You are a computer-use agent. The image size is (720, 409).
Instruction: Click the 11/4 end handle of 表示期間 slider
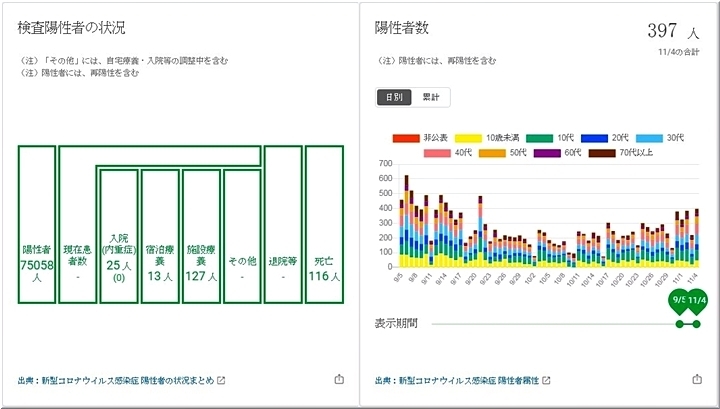click(x=697, y=323)
